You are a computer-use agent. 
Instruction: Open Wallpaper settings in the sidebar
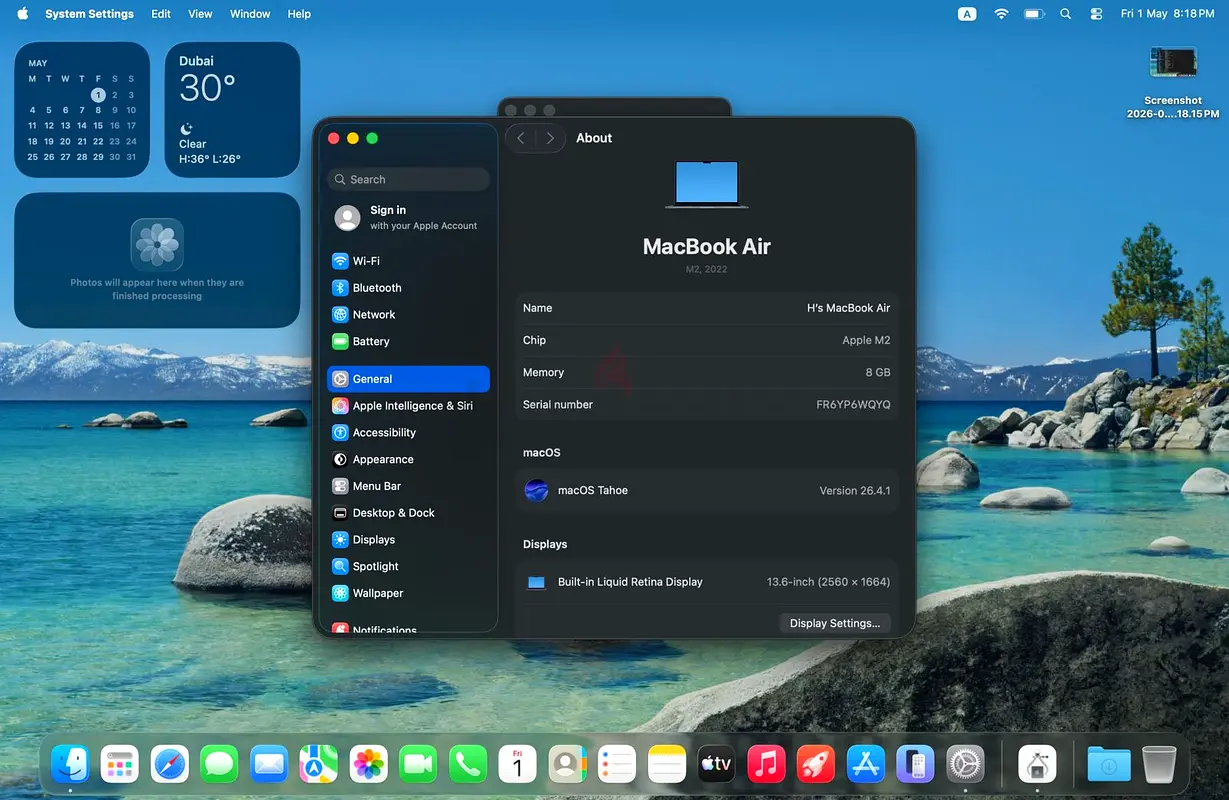408,593
